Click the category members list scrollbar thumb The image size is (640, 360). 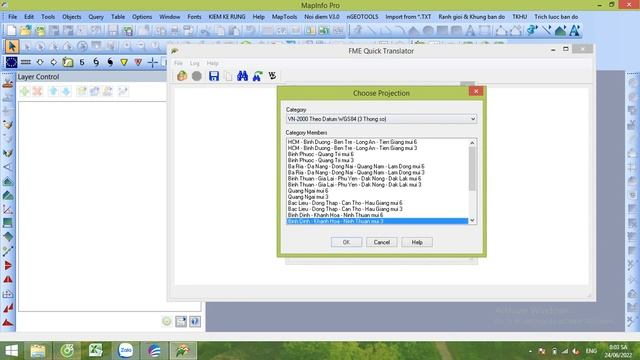[x=472, y=169]
